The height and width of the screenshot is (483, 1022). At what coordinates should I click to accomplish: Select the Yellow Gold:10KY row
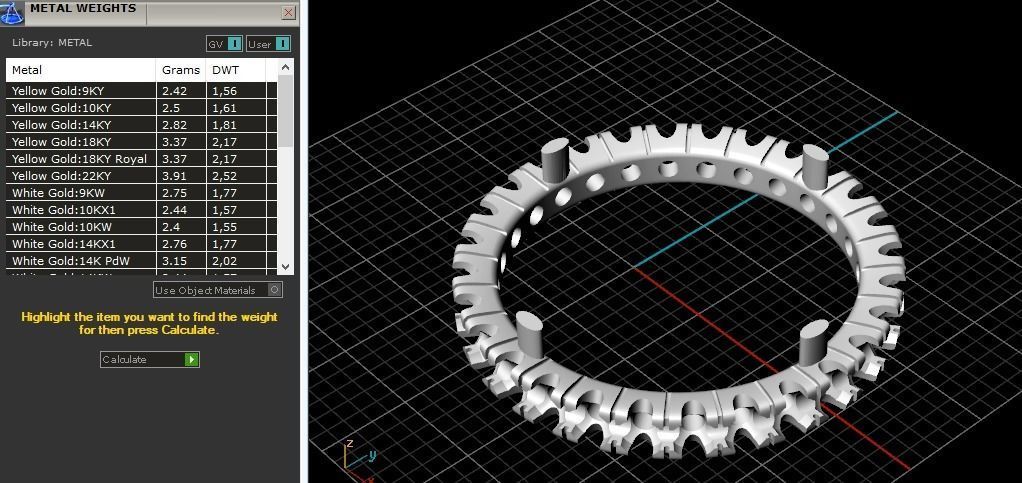pos(141,108)
